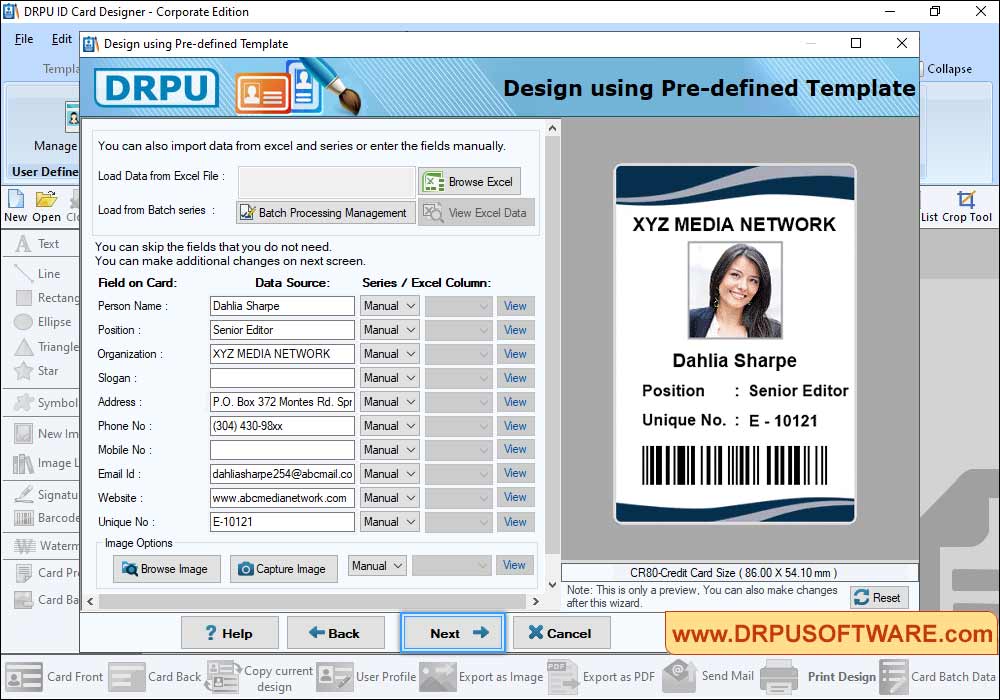Click the Open folder icon

(46, 207)
